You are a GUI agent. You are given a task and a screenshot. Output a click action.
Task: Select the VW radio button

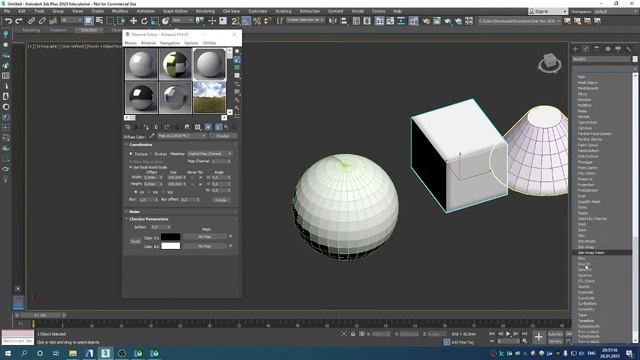(150, 192)
